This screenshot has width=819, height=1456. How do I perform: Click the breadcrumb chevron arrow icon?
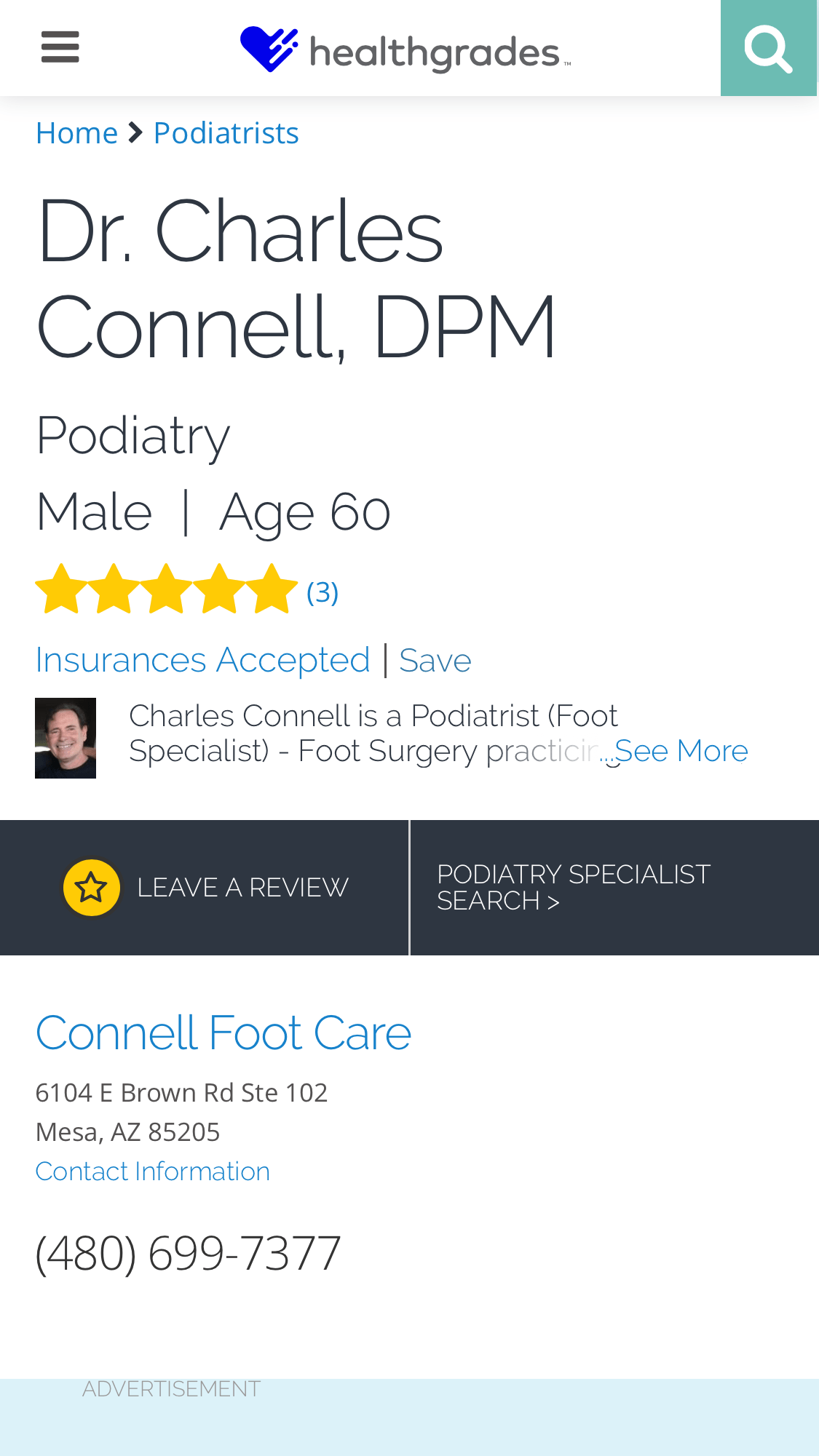tap(135, 132)
